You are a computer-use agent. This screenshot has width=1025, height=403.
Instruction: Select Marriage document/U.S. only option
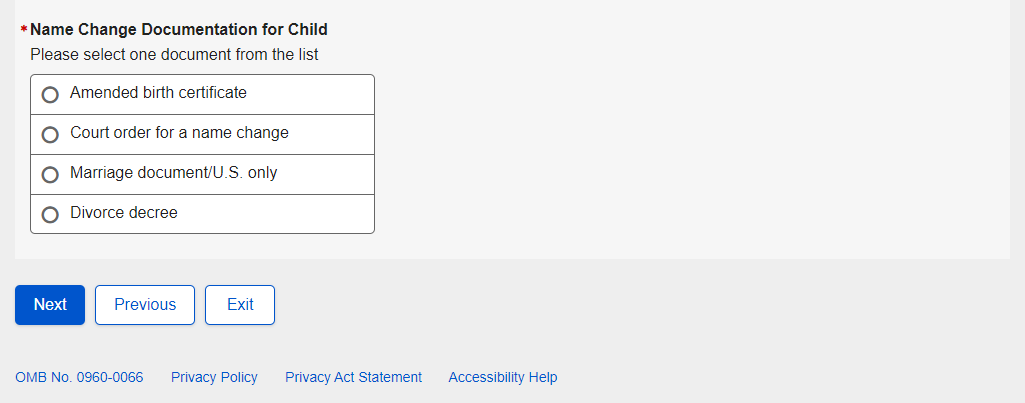tap(50, 175)
